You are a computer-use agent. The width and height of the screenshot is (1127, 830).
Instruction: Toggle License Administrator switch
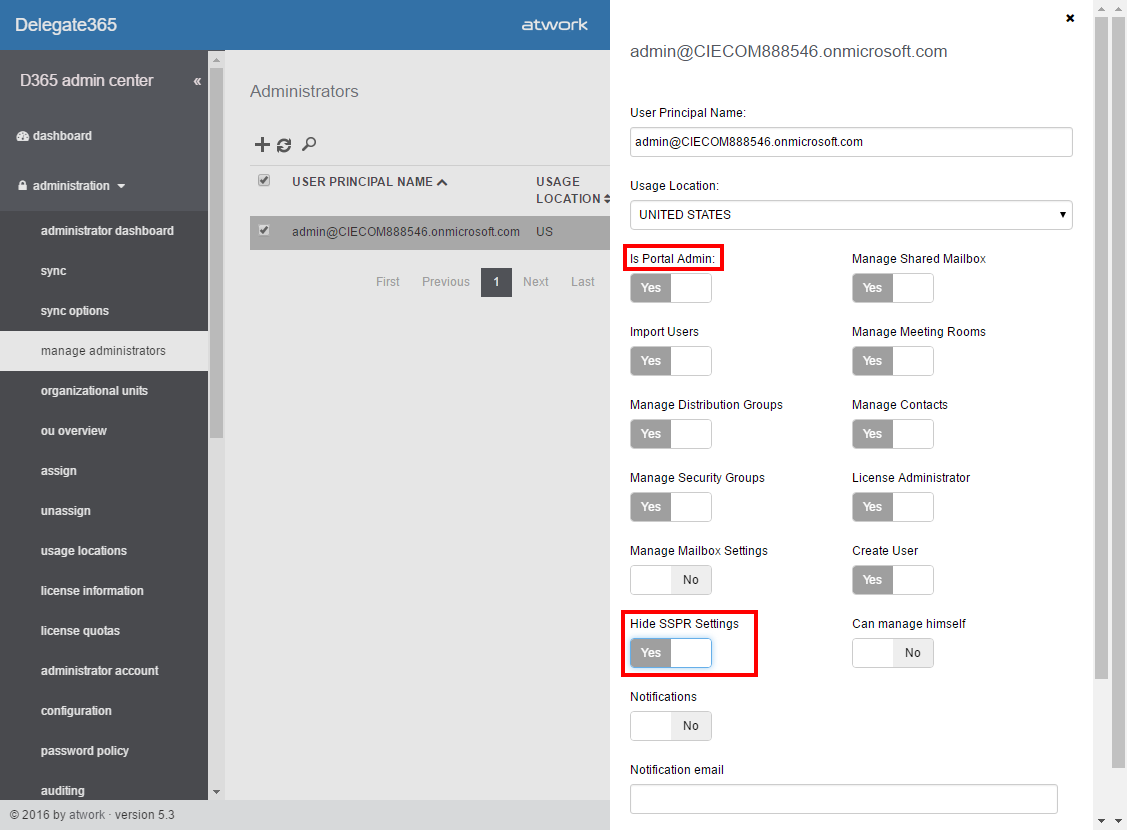click(893, 507)
